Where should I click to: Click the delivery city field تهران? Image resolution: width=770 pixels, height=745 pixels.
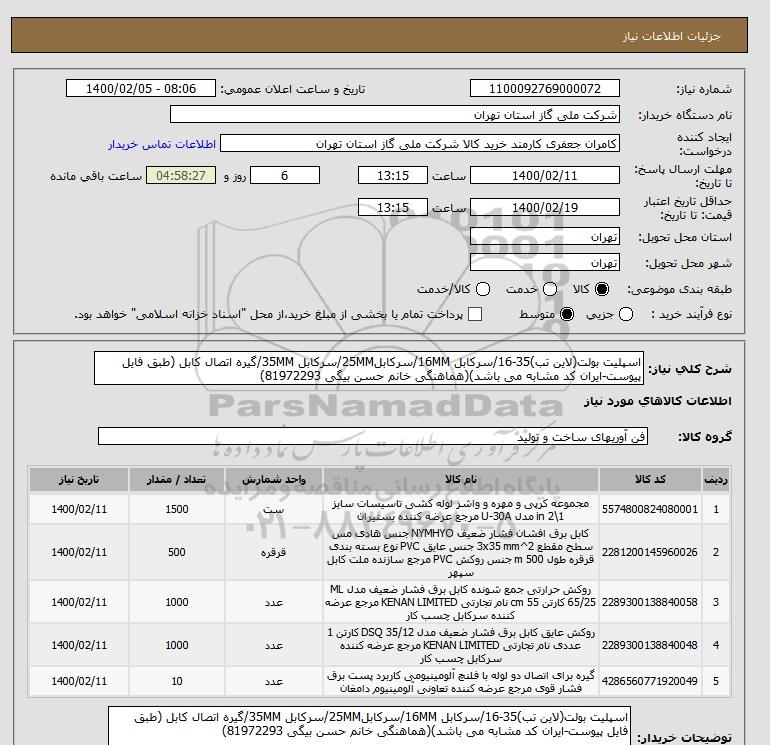[545, 263]
